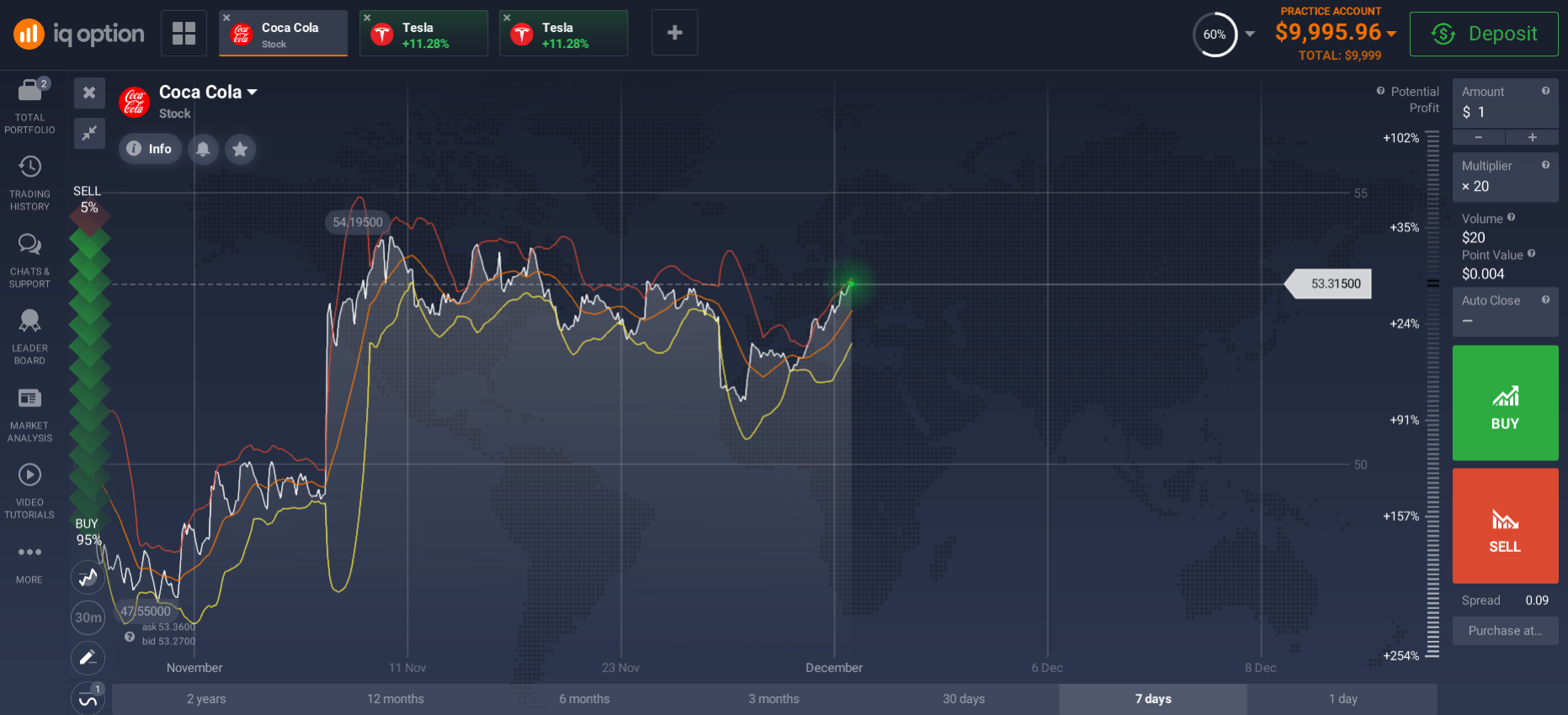
Task: Close the first Tesla tab
Action: coord(367,18)
